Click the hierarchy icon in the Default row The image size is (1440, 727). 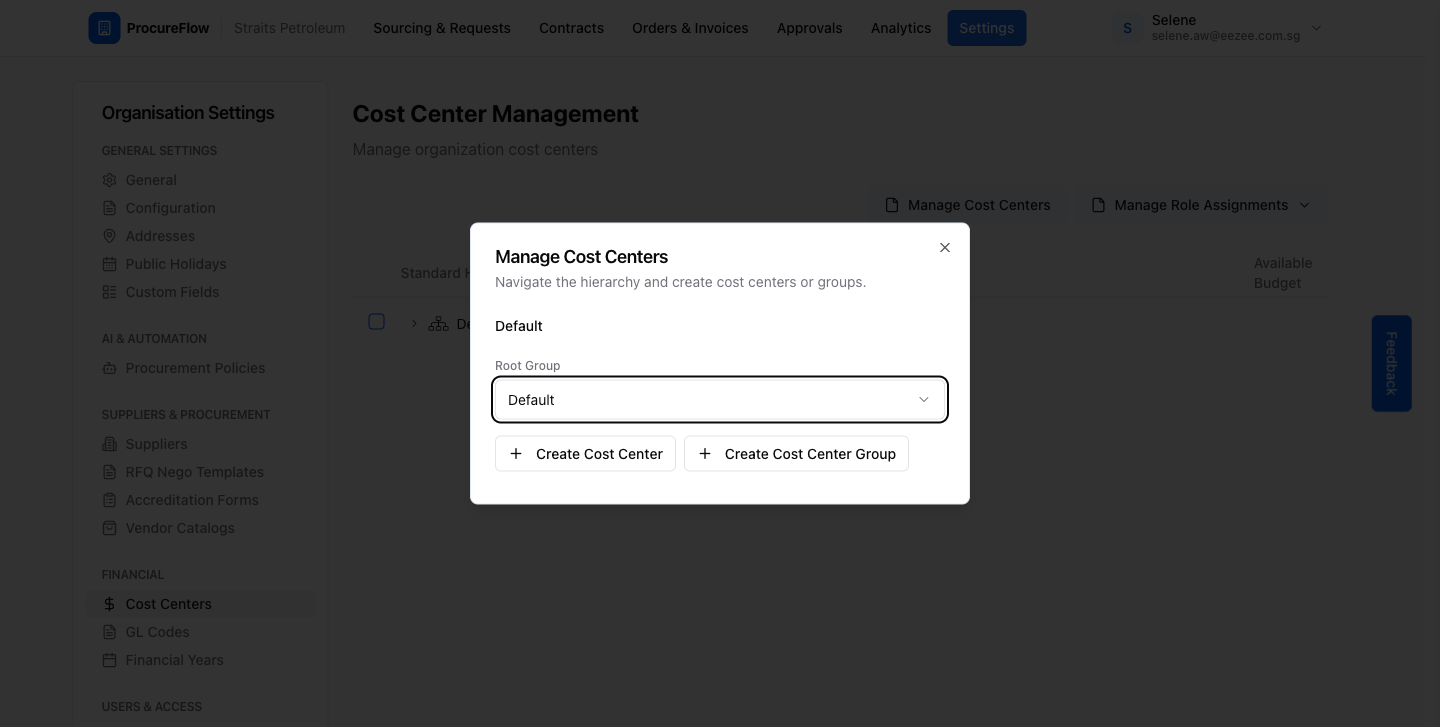tap(438, 324)
